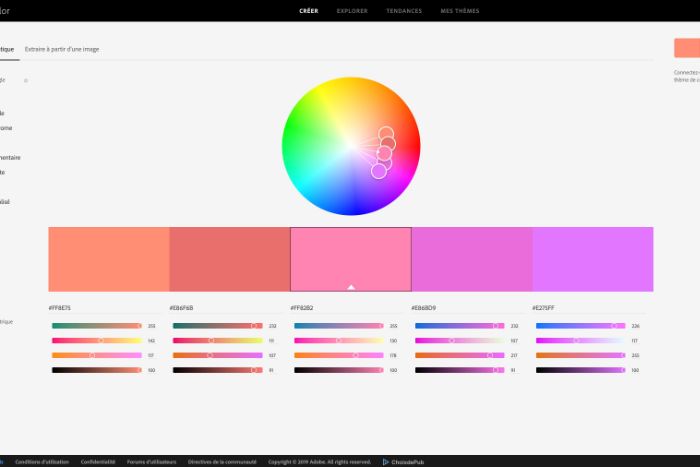Click the hex code field #FF8E75
Screen dimensions: 700x467
tap(62, 308)
